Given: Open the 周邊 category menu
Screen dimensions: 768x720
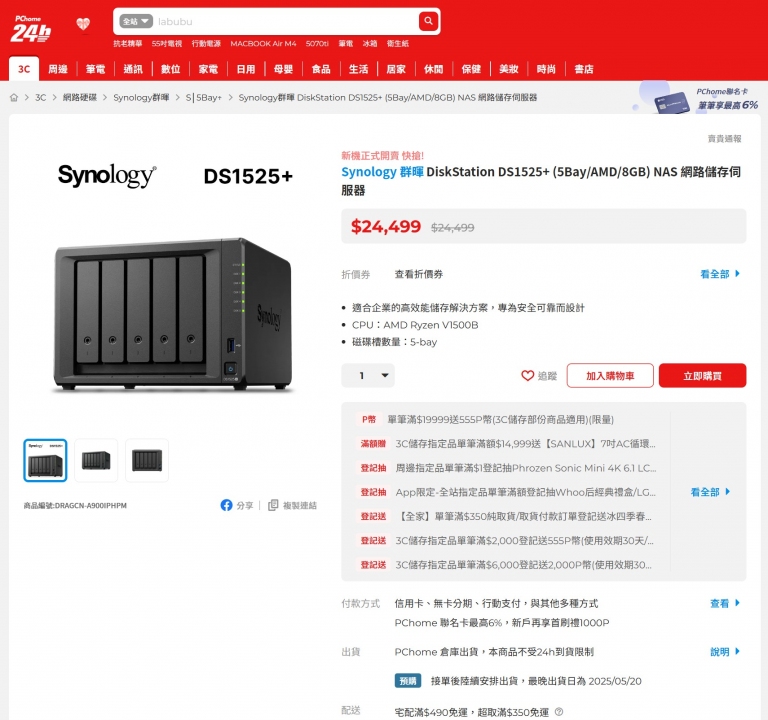Looking at the screenshot, I should point(58,69).
